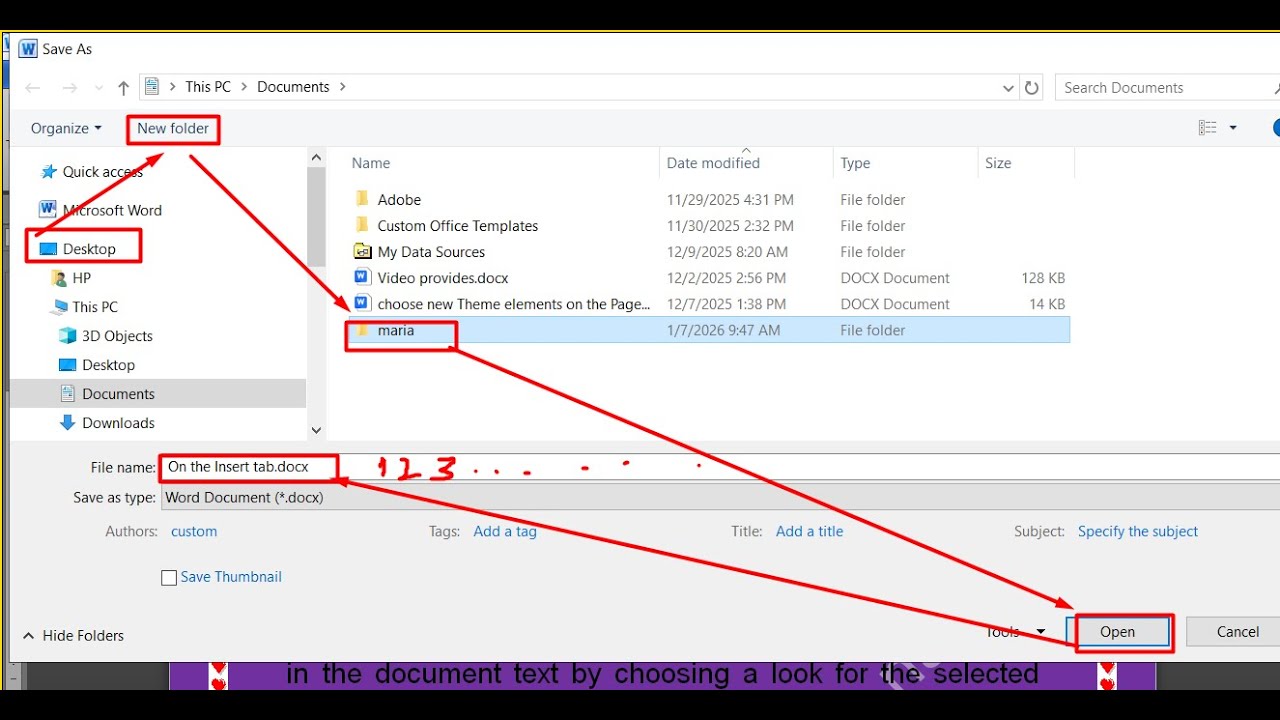This screenshot has width=1280, height=720.
Task: Click the Custom Office Templates folder icon
Action: pos(362,226)
